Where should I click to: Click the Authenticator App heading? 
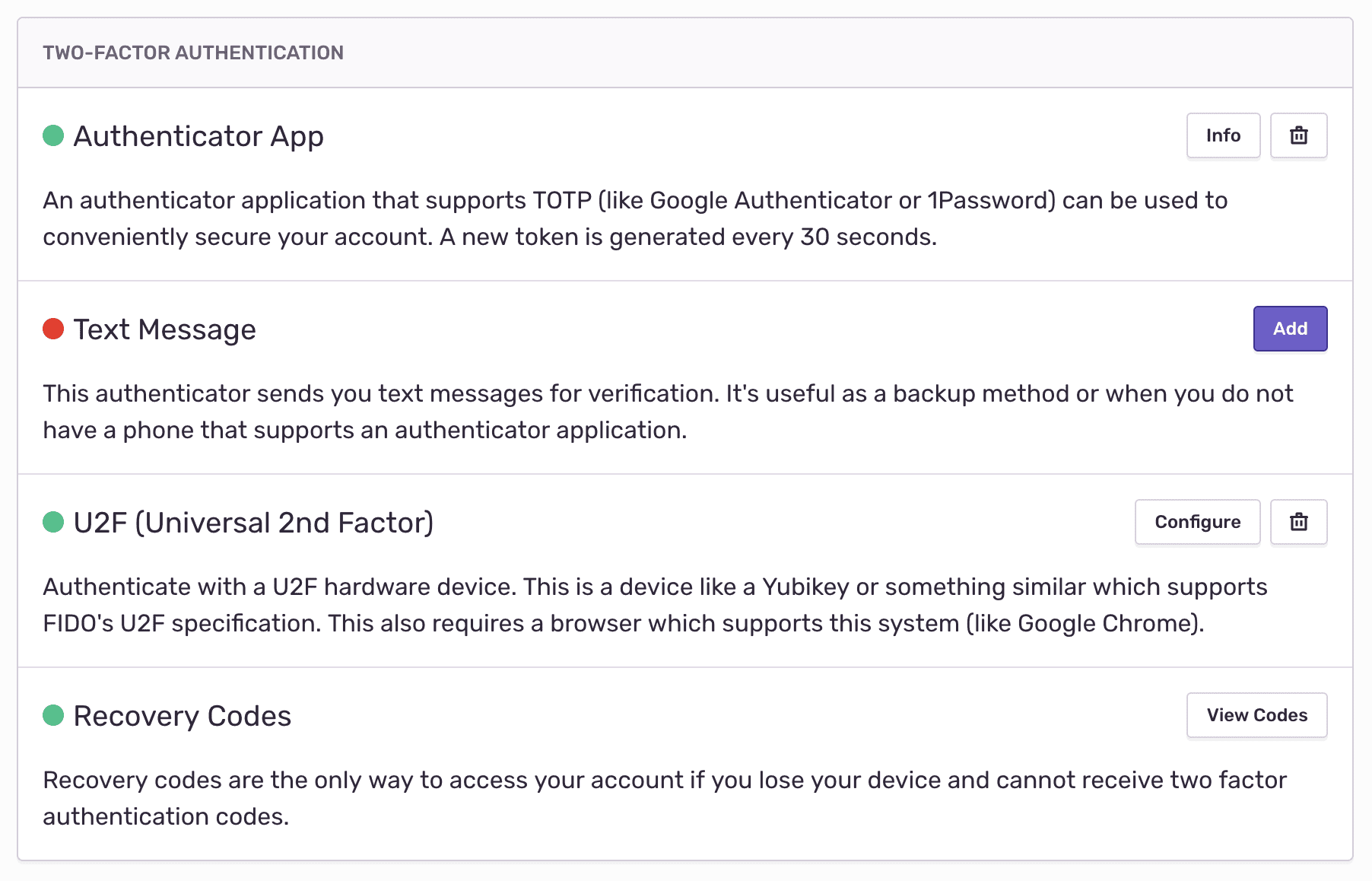[x=198, y=137]
